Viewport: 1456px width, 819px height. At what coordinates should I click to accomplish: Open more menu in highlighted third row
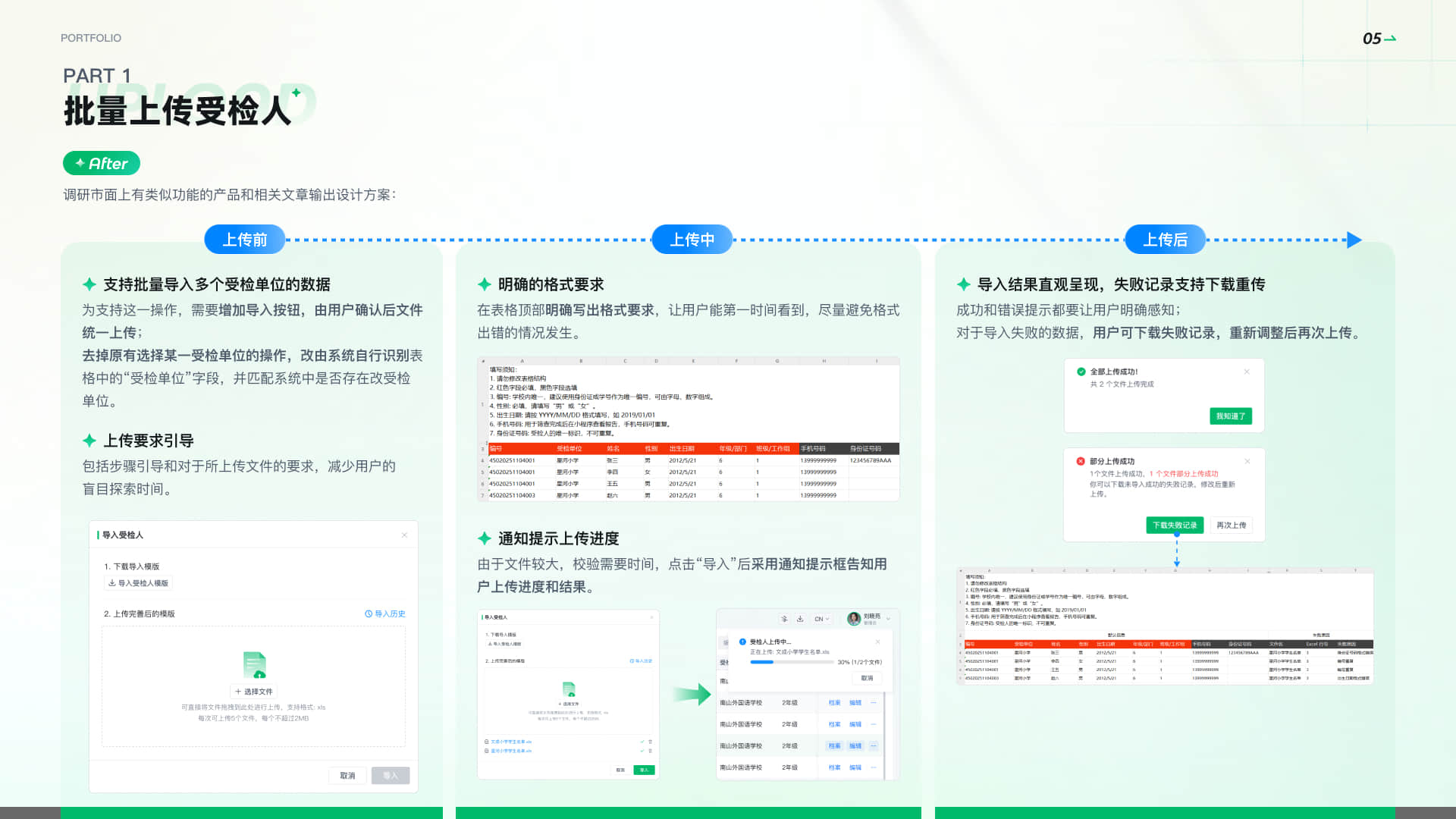click(x=874, y=746)
